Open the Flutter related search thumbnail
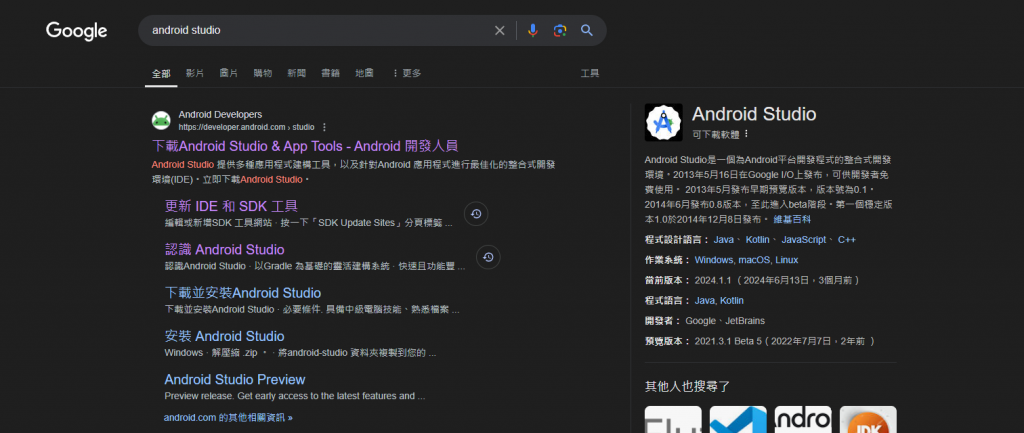Image resolution: width=1024 pixels, height=433 pixels. tap(673, 419)
